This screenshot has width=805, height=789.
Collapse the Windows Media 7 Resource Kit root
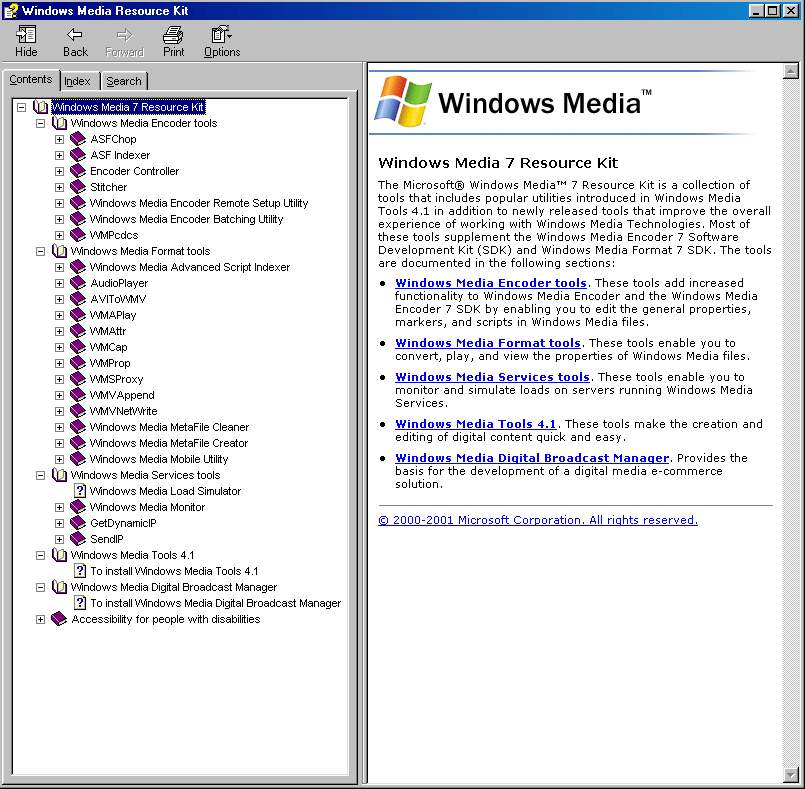tap(21, 107)
